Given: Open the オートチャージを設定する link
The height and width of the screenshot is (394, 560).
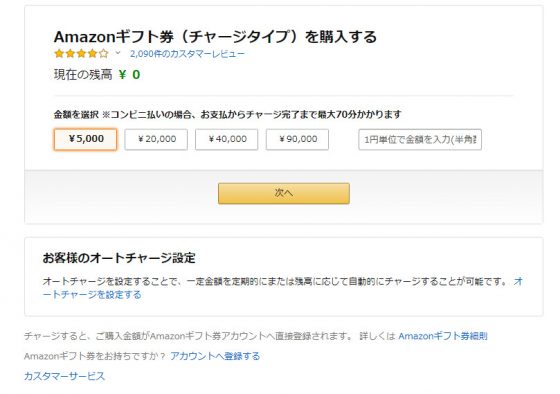Looking at the screenshot, I should tap(283, 288).
